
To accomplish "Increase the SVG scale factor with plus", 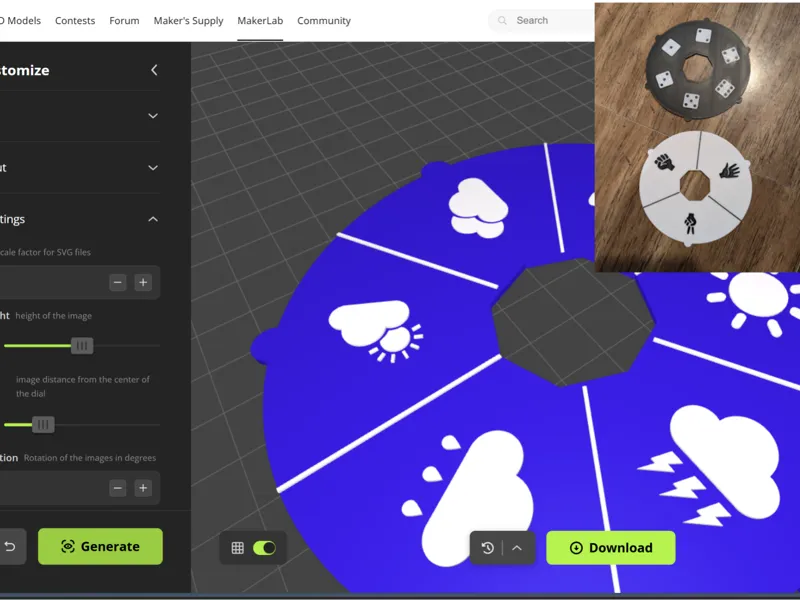I will (143, 282).
